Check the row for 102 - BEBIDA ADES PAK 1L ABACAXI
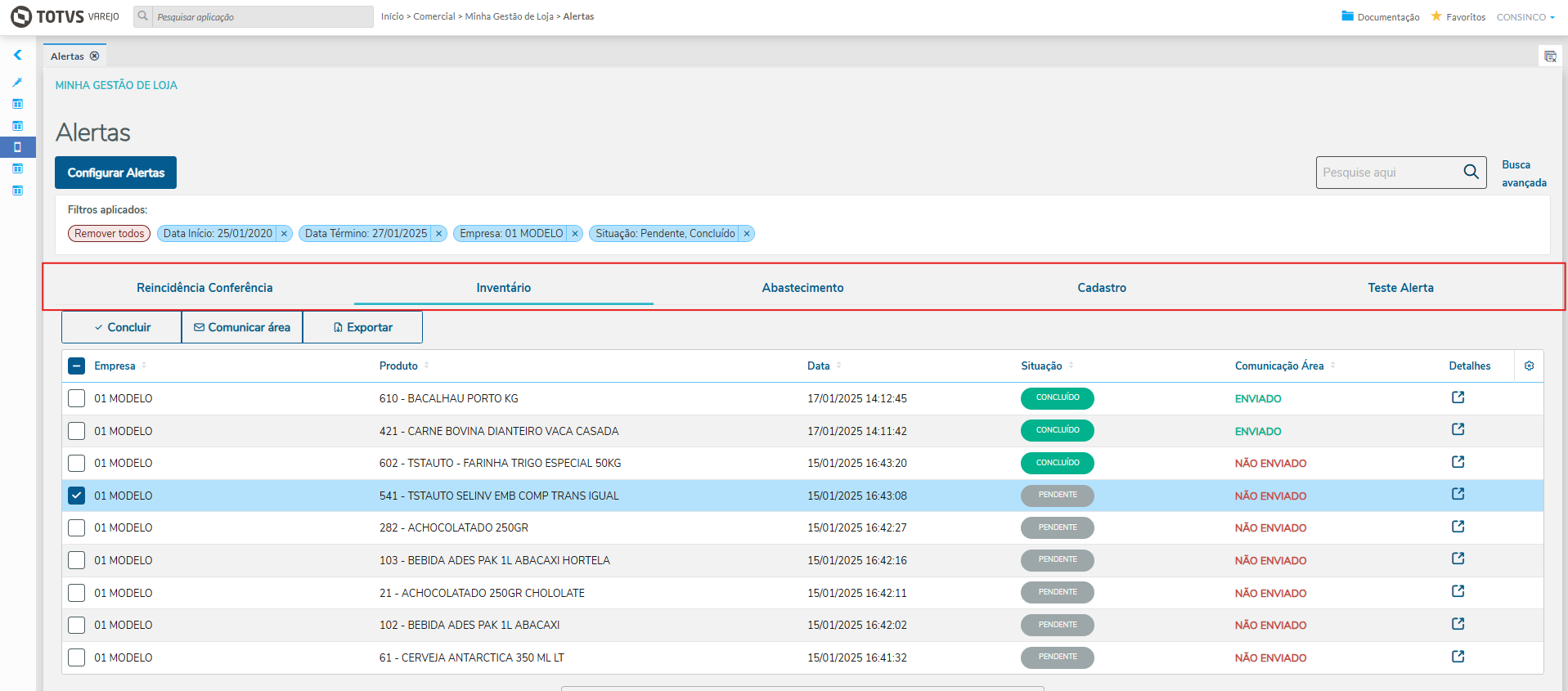The image size is (1568, 691). coord(76,625)
